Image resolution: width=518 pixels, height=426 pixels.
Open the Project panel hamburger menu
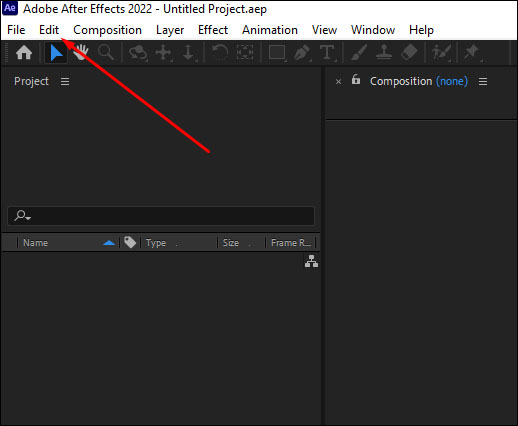(x=65, y=81)
